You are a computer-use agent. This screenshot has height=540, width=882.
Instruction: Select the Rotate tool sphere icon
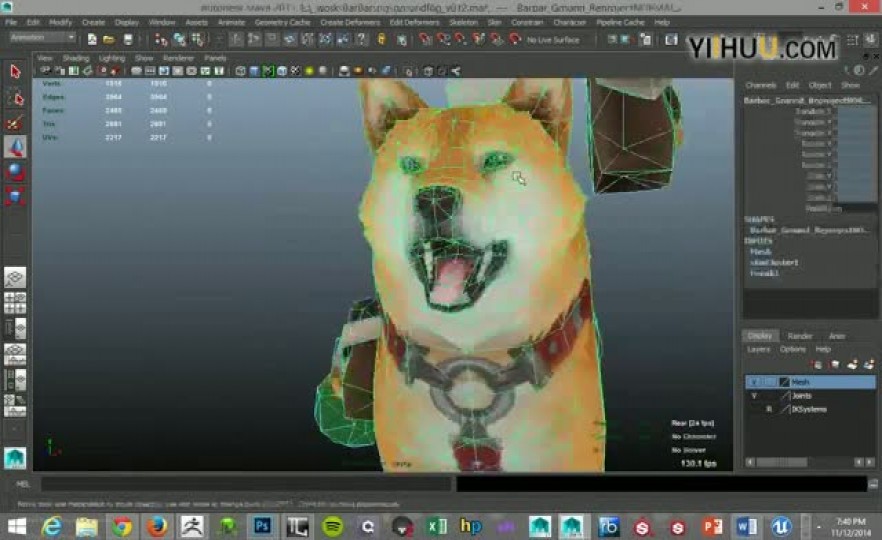(15, 172)
